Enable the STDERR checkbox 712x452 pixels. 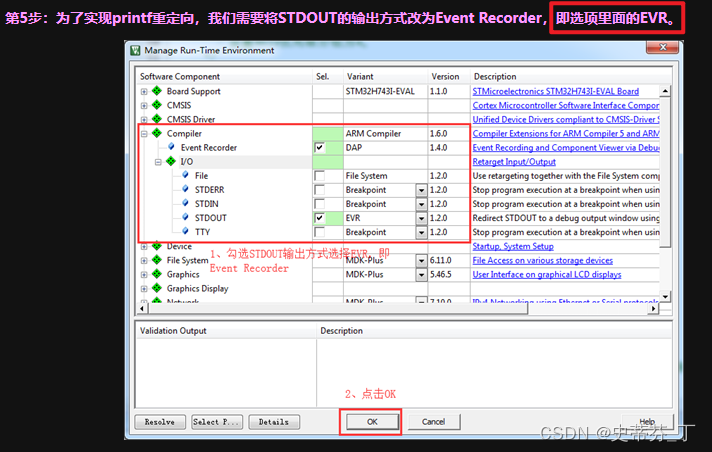(320, 189)
